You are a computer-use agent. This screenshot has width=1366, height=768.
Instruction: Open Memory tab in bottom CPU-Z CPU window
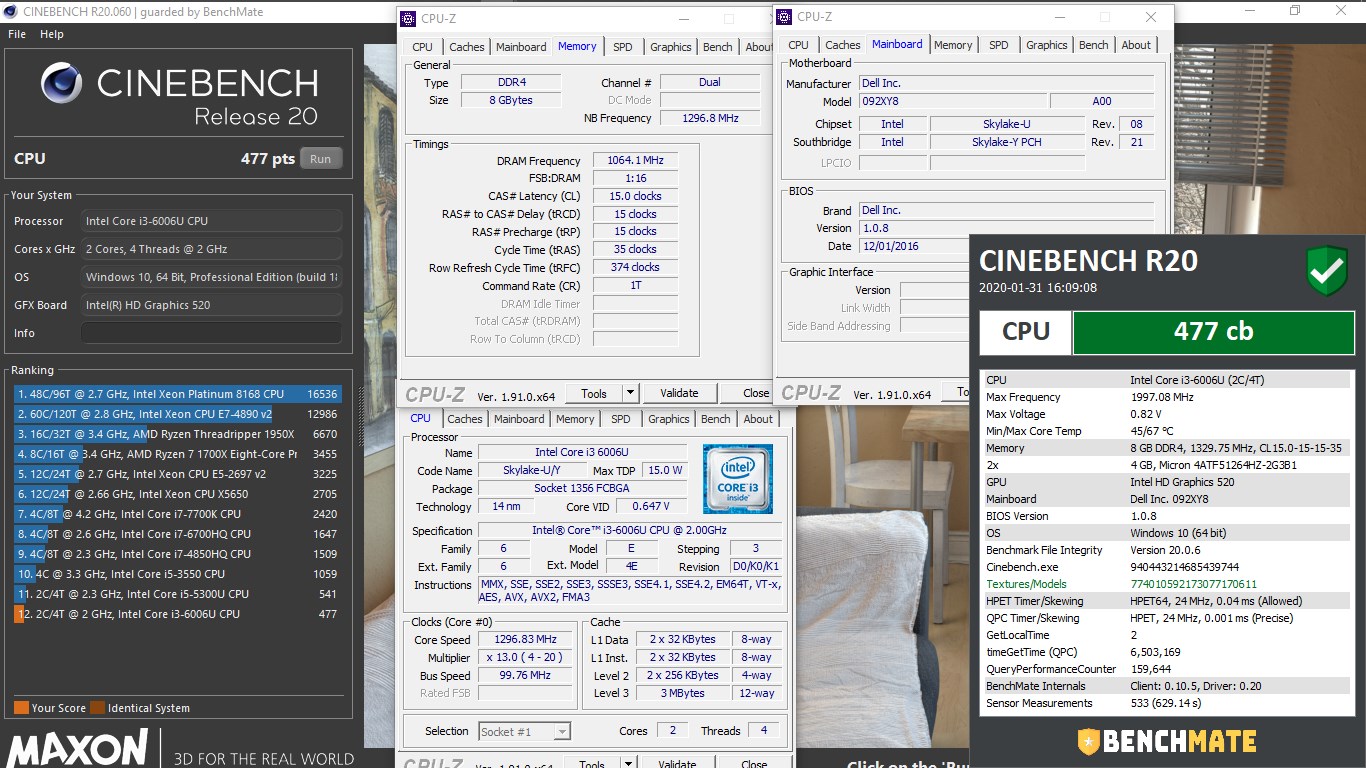point(575,419)
